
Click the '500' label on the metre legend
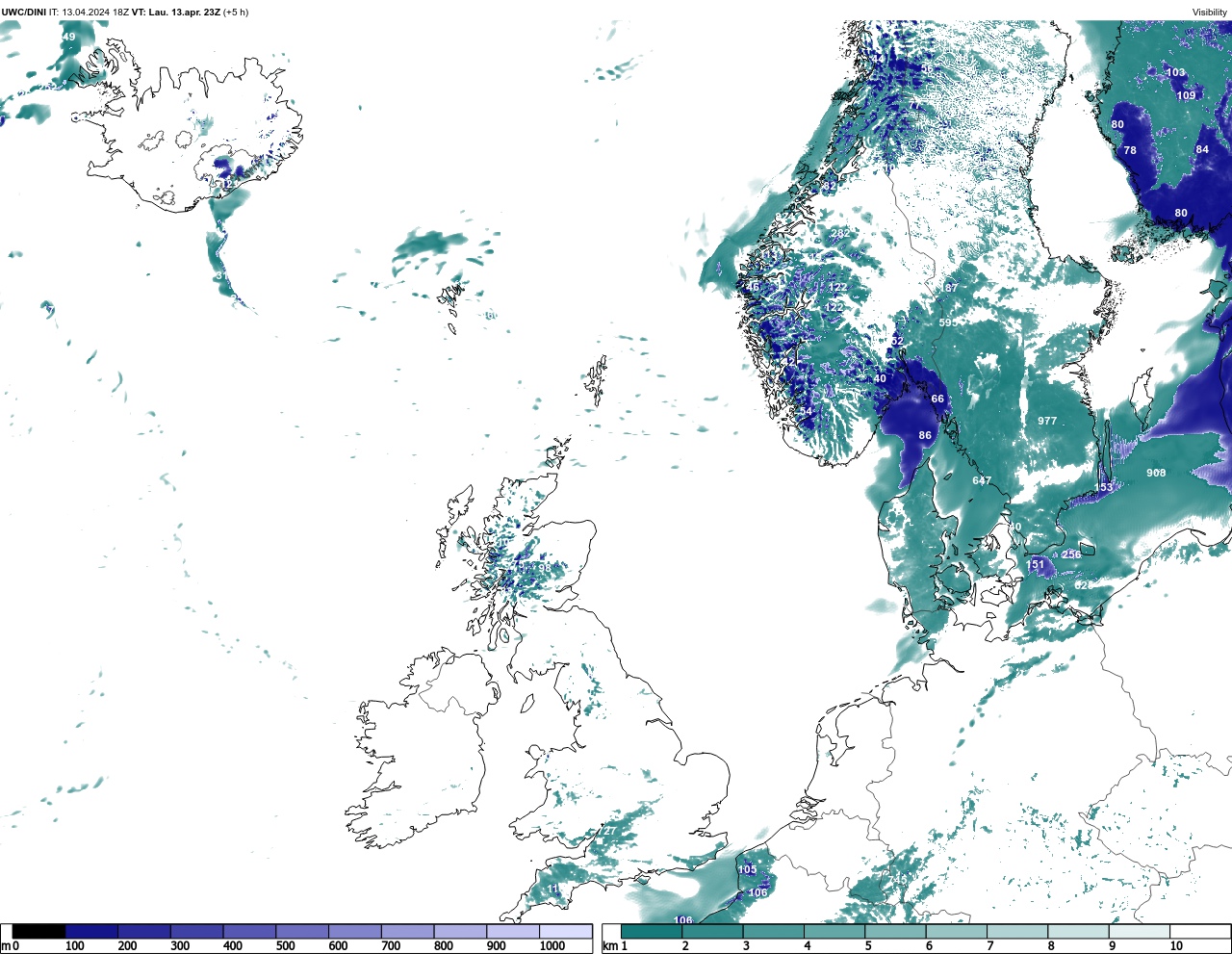(285, 946)
